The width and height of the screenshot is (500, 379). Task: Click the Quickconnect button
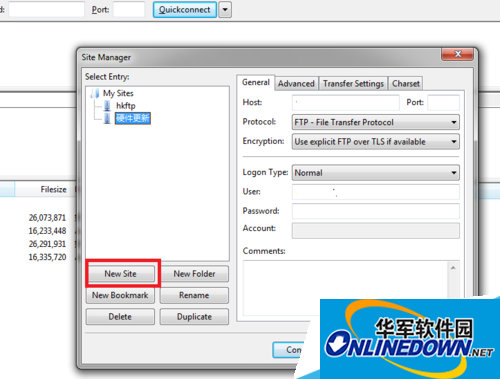[x=185, y=10]
